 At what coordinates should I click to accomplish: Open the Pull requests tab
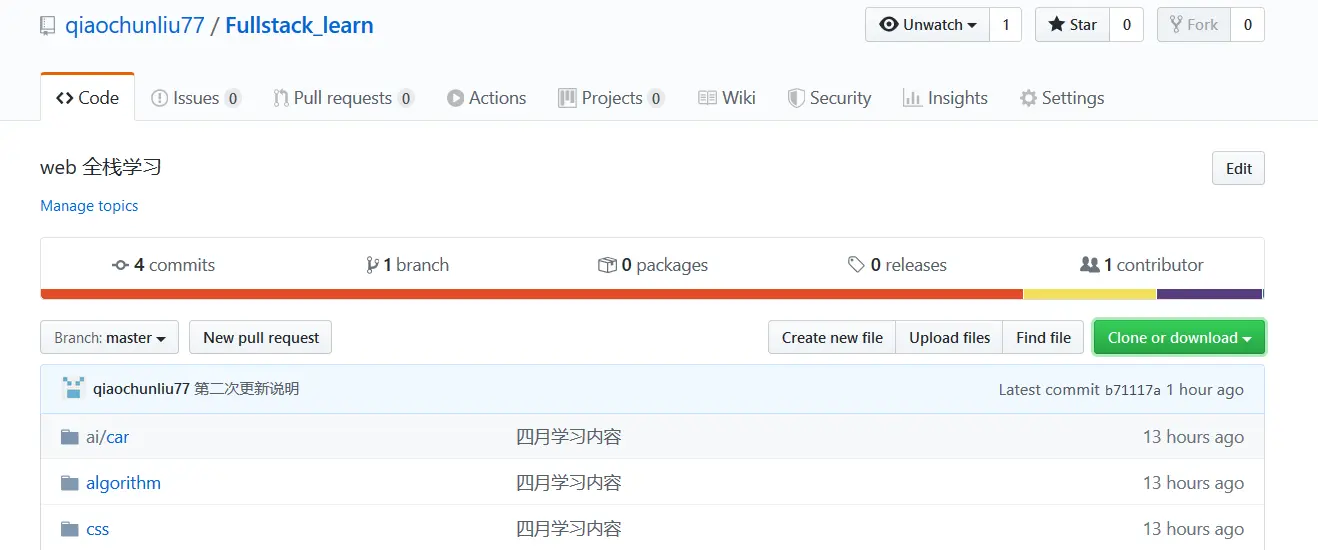[x=344, y=98]
